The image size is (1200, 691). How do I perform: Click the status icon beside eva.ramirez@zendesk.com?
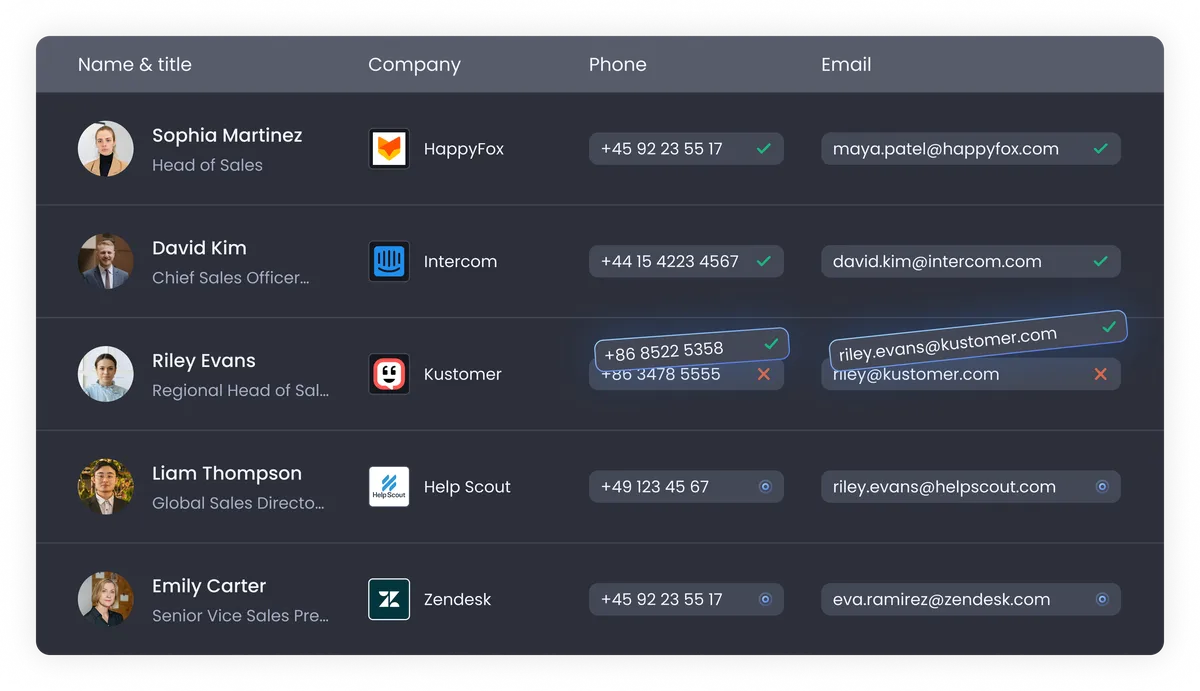1100,599
